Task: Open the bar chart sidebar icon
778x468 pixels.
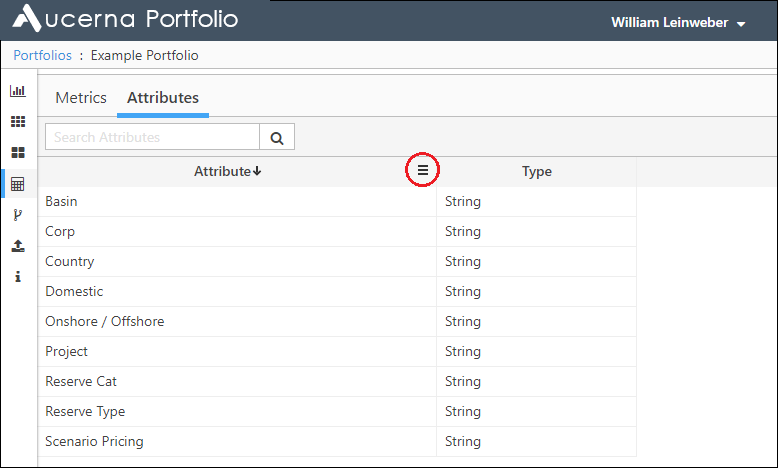Action: point(18,91)
